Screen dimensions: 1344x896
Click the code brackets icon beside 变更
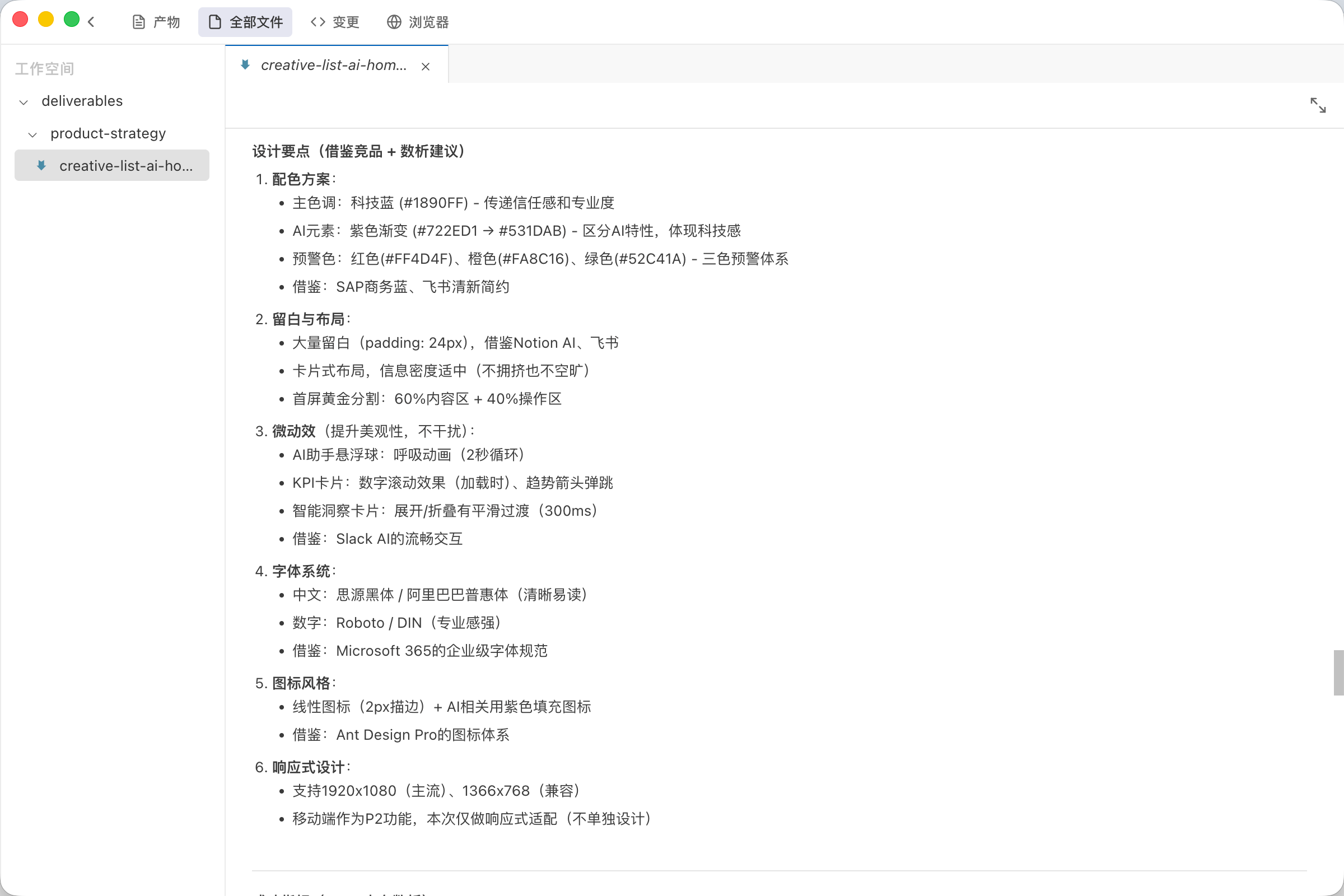(x=318, y=22)
